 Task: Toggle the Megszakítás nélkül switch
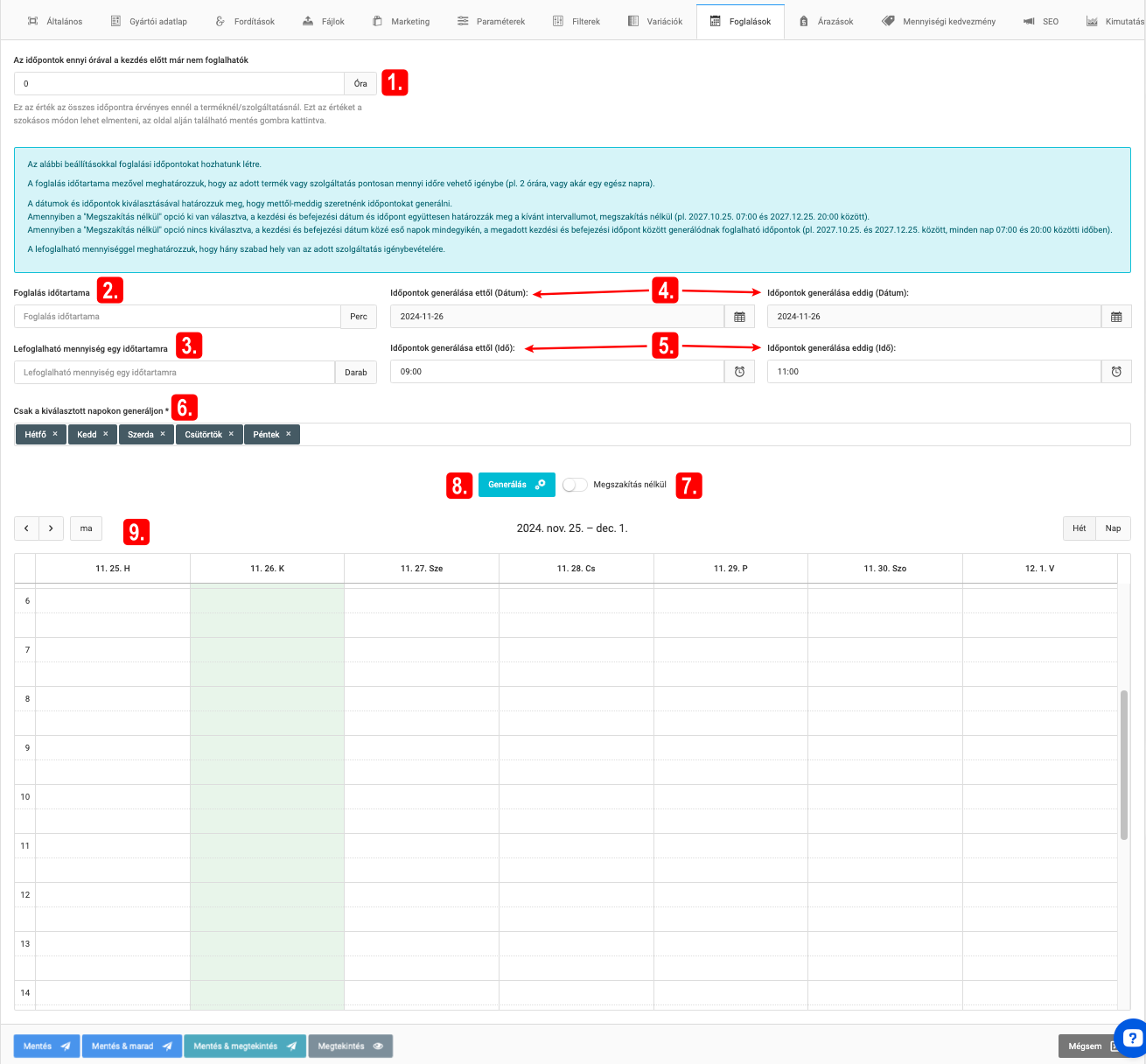[x=575, y=485]
